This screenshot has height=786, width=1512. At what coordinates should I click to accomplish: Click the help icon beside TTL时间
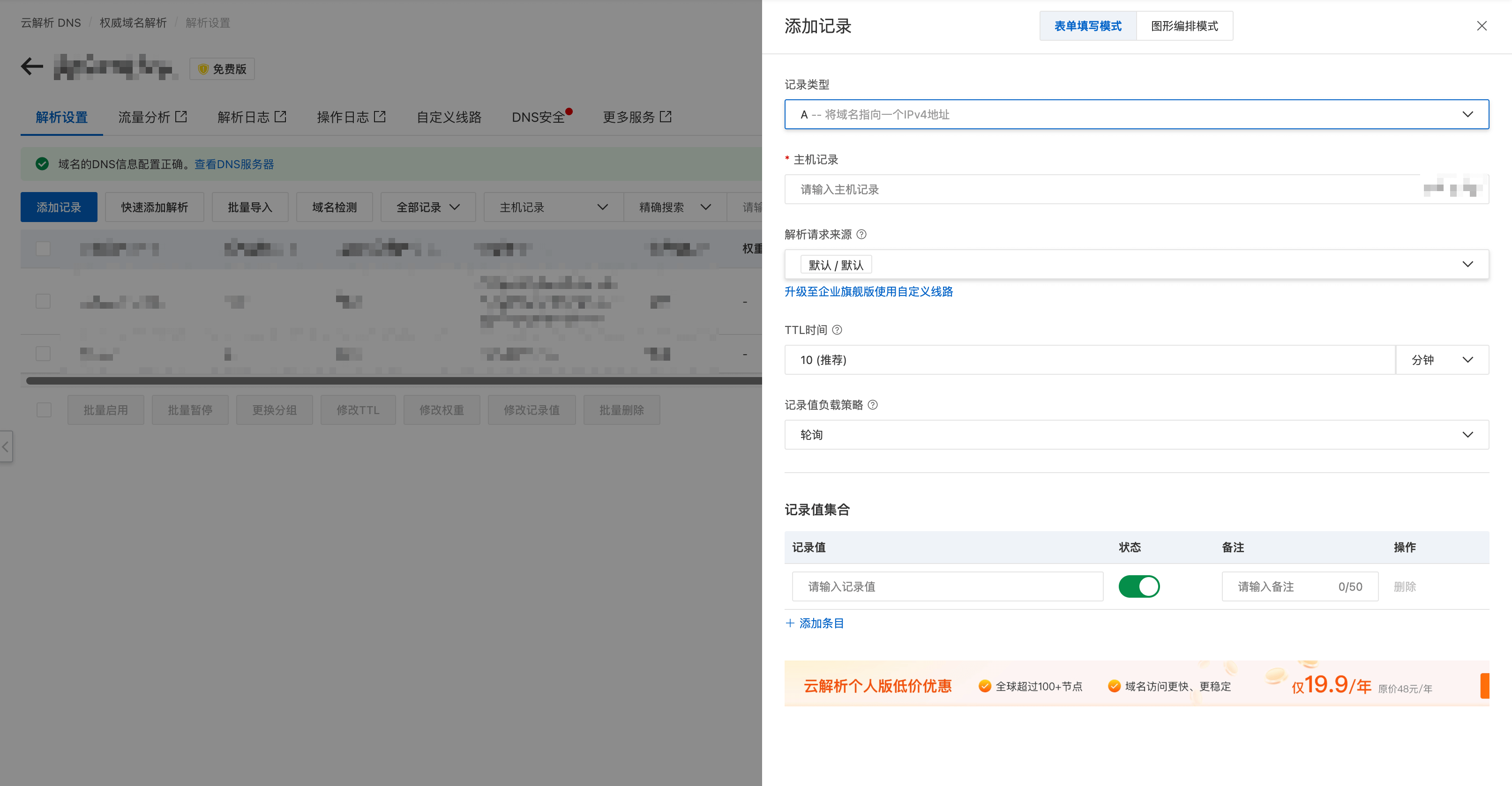[x=837, y=330]
